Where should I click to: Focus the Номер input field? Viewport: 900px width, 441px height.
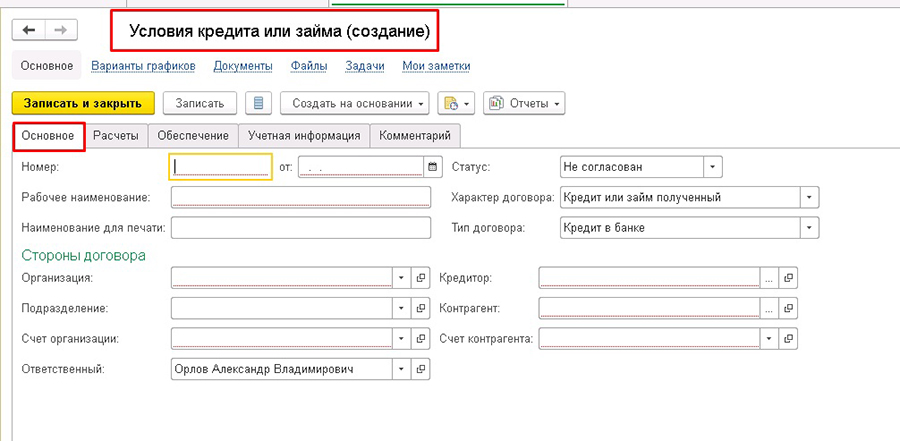[x=220, y=167]
